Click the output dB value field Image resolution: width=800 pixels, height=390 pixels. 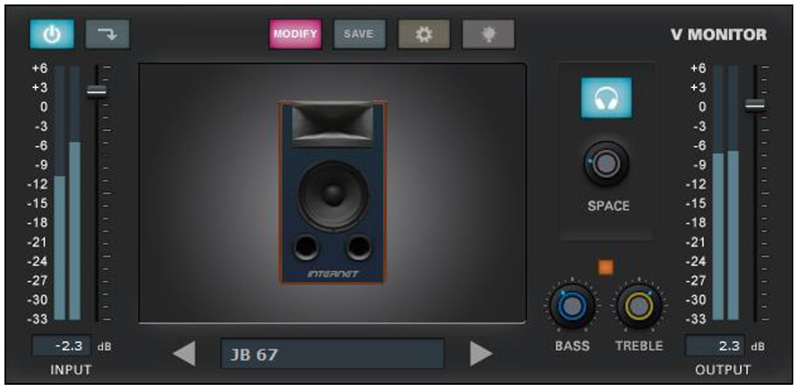pos(715,346)
